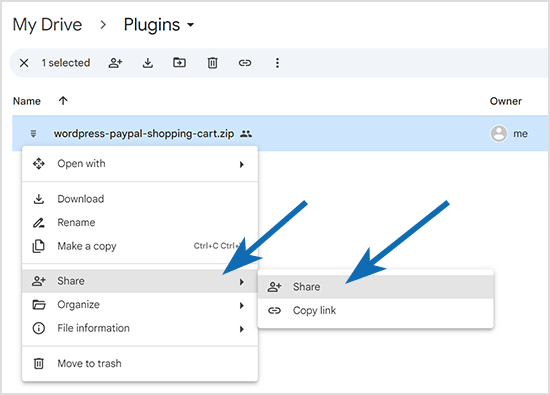The image size is (550, 395).
Task: Choose Share in the main context menu
Action: click(x=140, y=281)
